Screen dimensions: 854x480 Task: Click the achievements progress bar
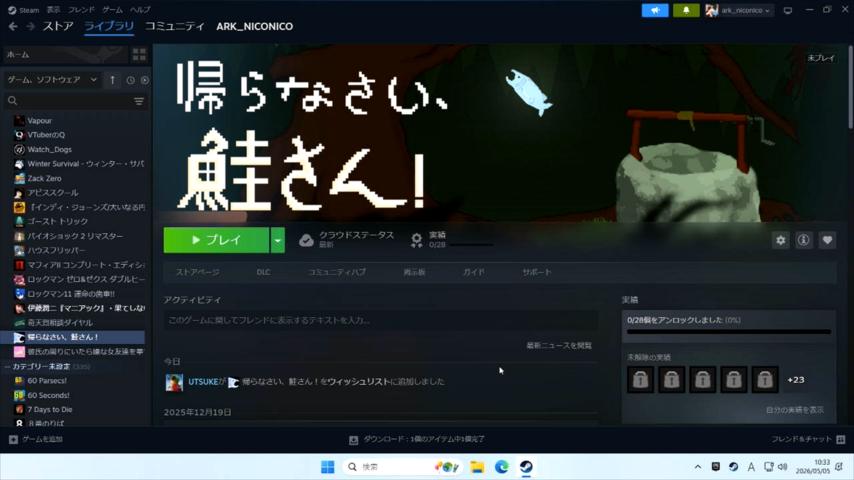[x=729, y=331]
